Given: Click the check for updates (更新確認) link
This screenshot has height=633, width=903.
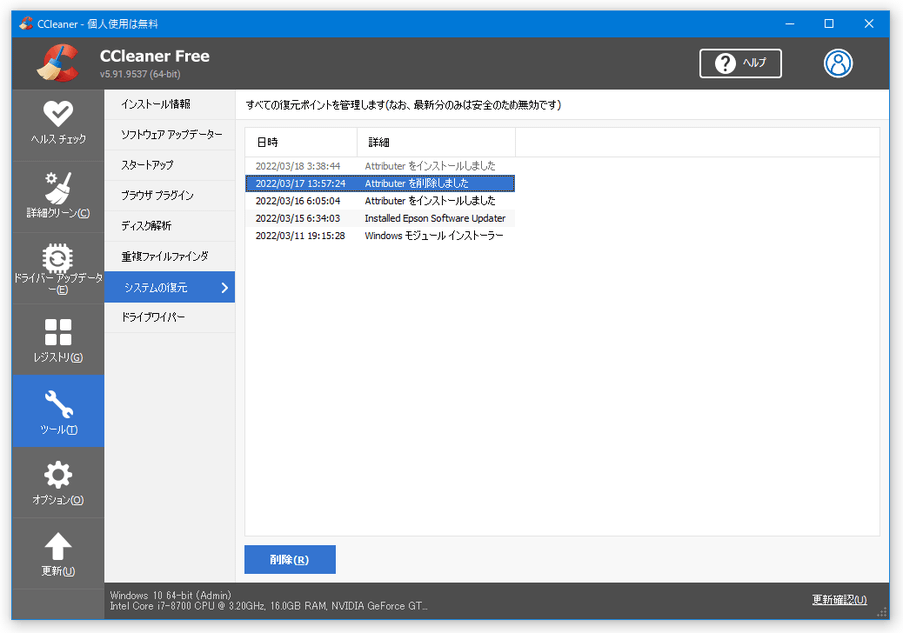Looking at the screenshot, I should pos(839,600).
